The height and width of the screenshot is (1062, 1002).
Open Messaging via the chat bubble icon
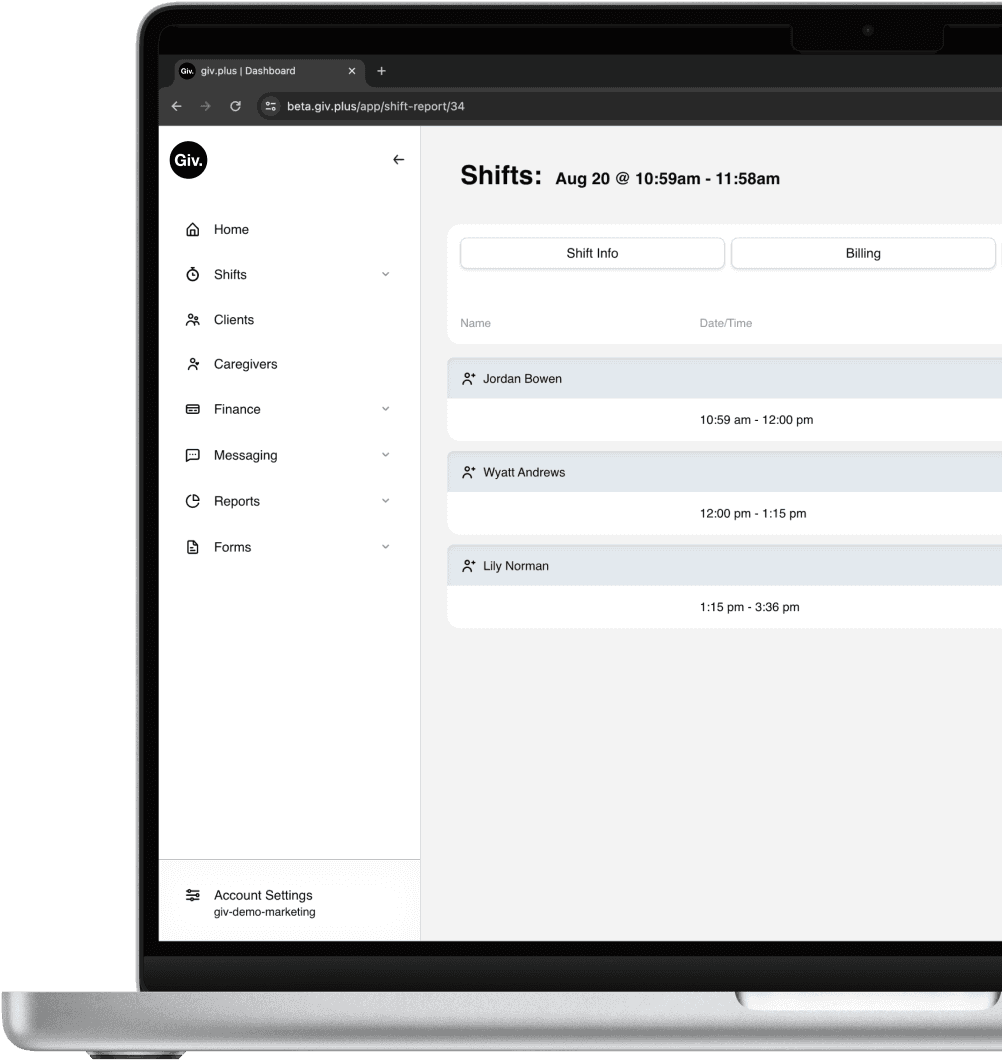click(192, 455)
